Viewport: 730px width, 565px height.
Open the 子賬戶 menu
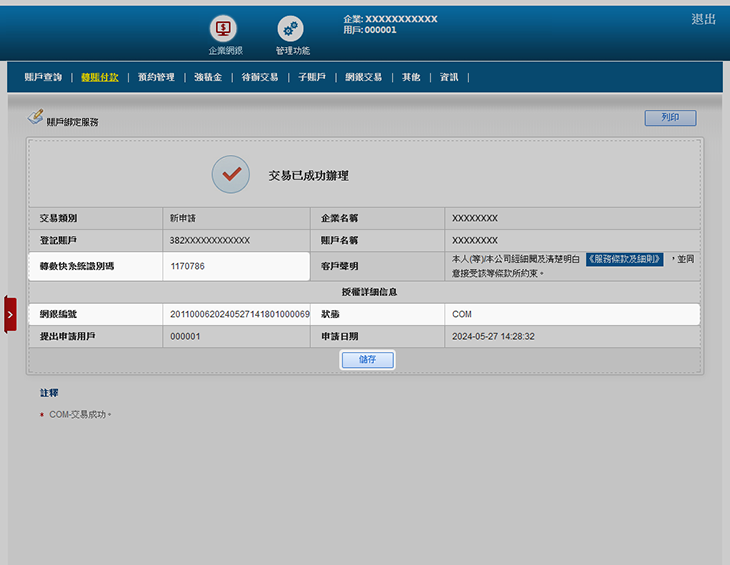pos(311,77)
